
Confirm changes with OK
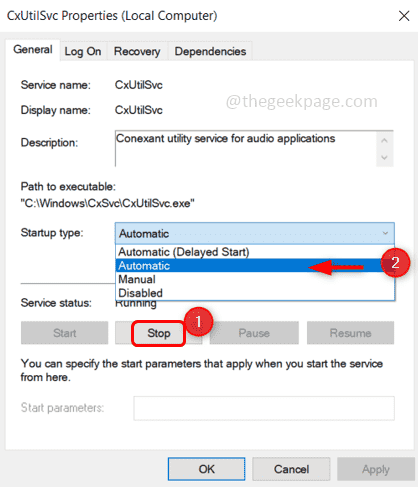(x=206, y=469)
